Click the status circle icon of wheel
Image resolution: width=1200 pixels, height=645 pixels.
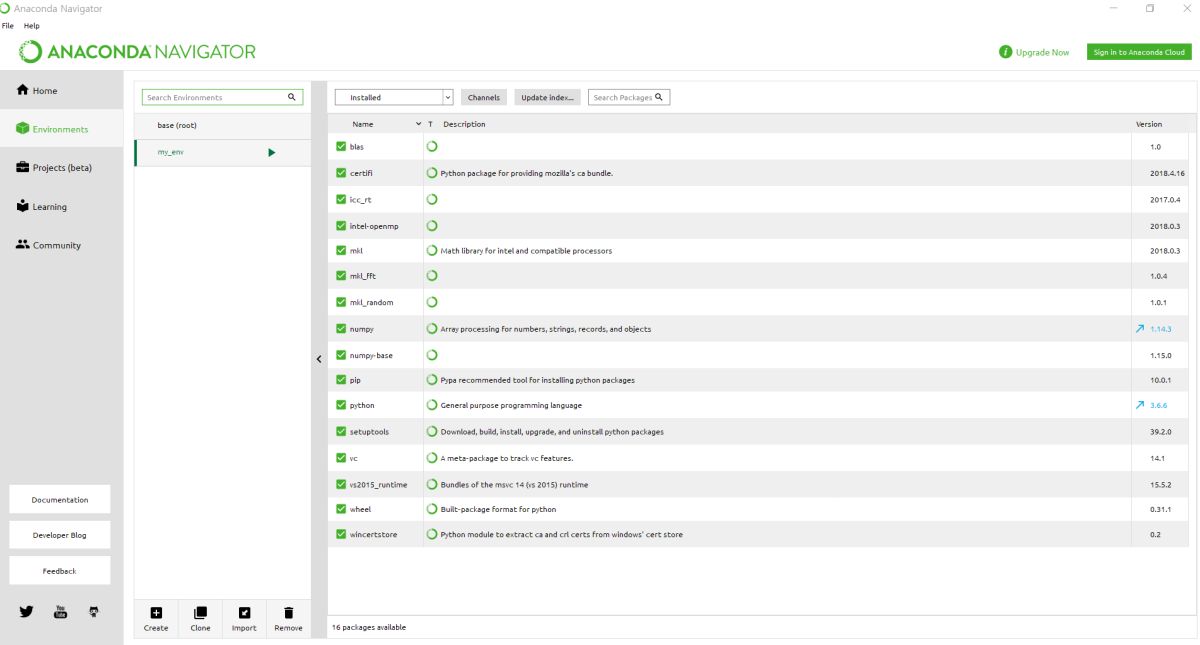tap(432, 509)
